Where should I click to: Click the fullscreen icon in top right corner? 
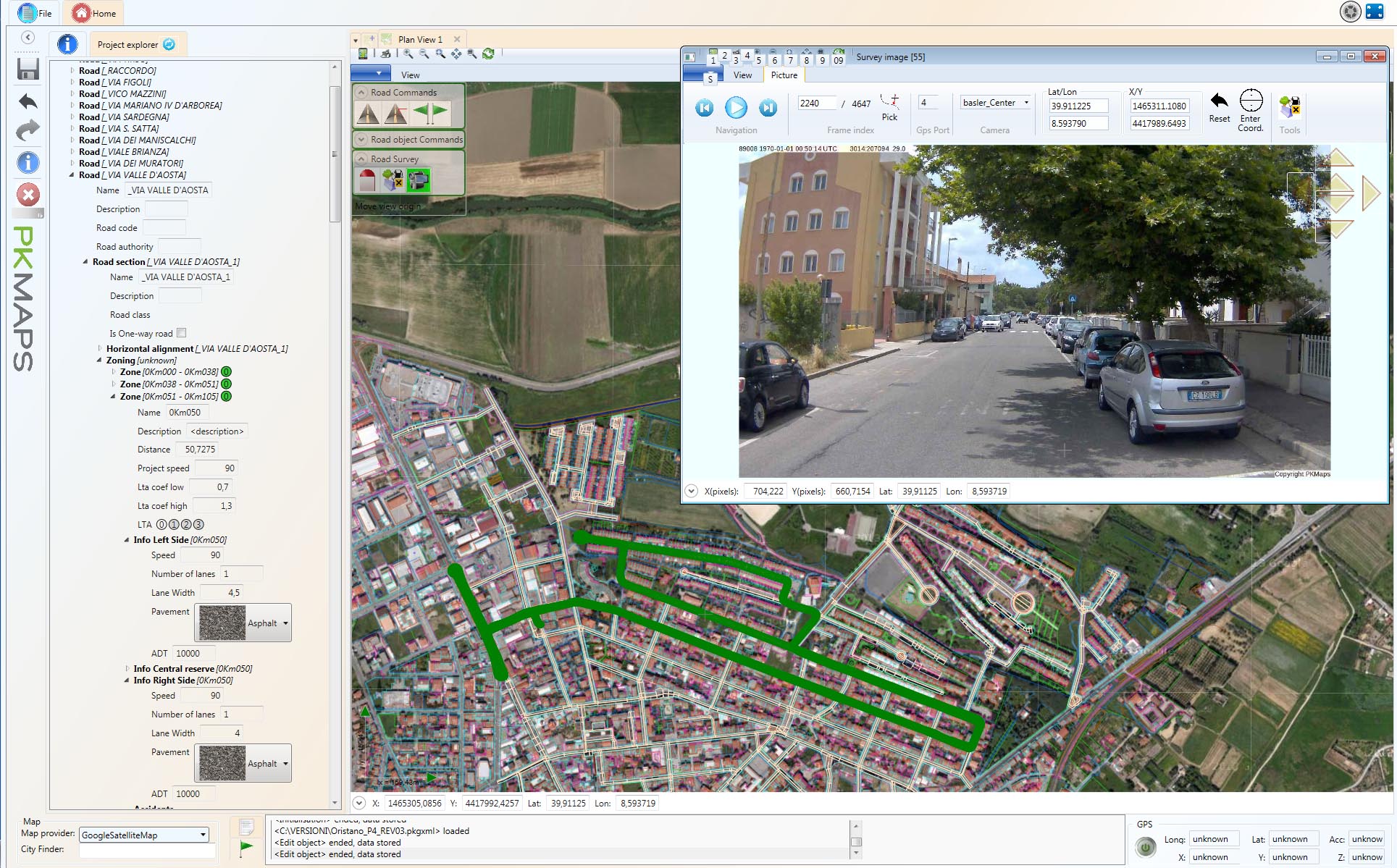[1375, 12]
